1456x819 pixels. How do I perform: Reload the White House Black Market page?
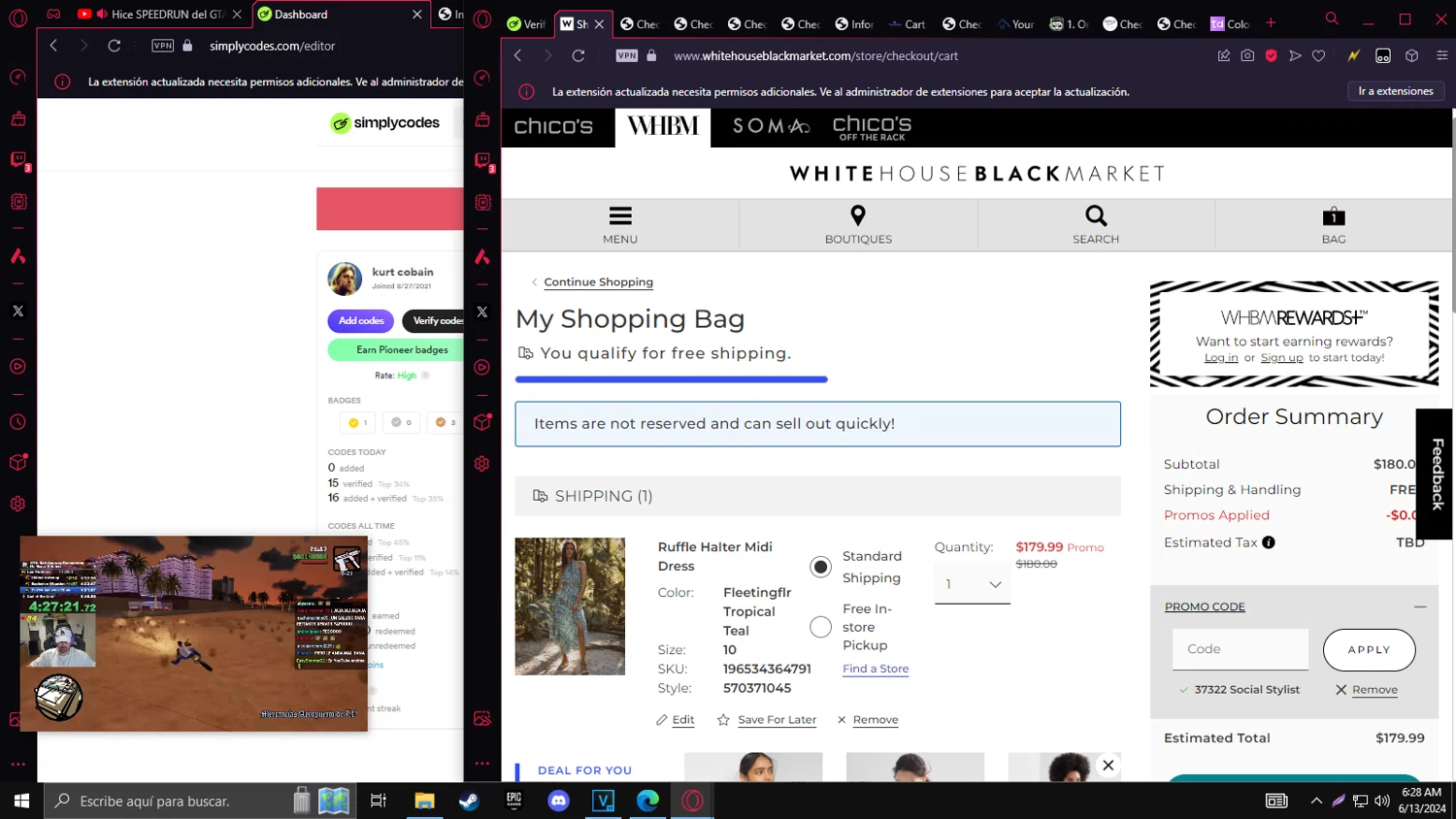coord(579,56)
